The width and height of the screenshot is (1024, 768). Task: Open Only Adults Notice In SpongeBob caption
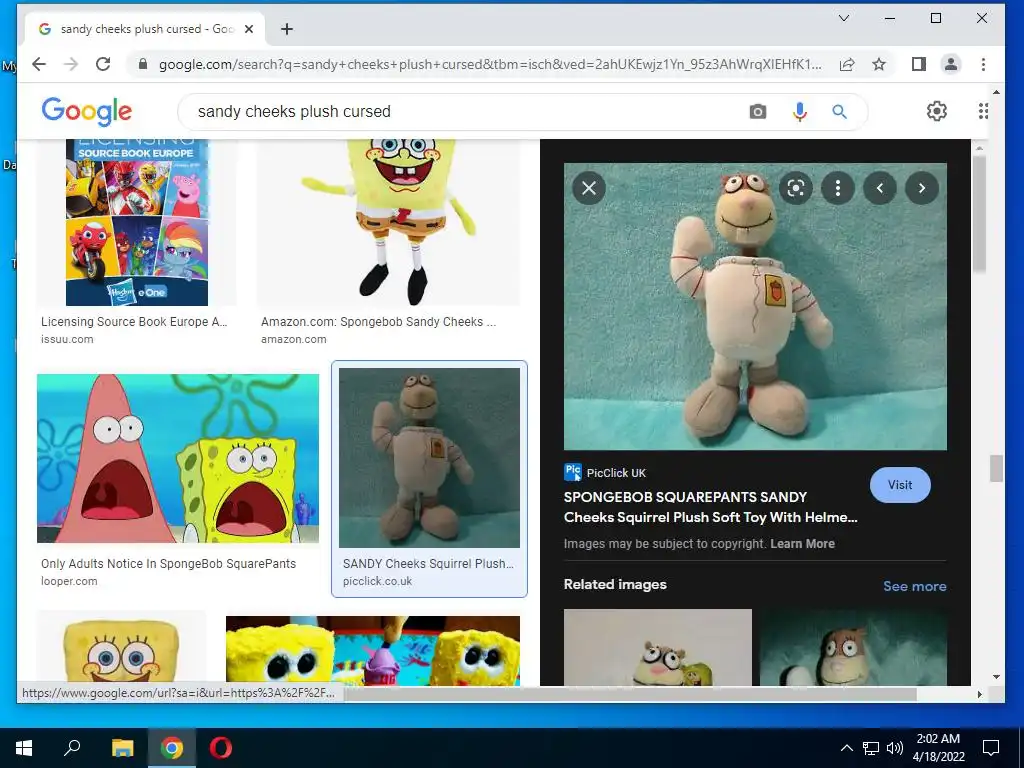168,564
